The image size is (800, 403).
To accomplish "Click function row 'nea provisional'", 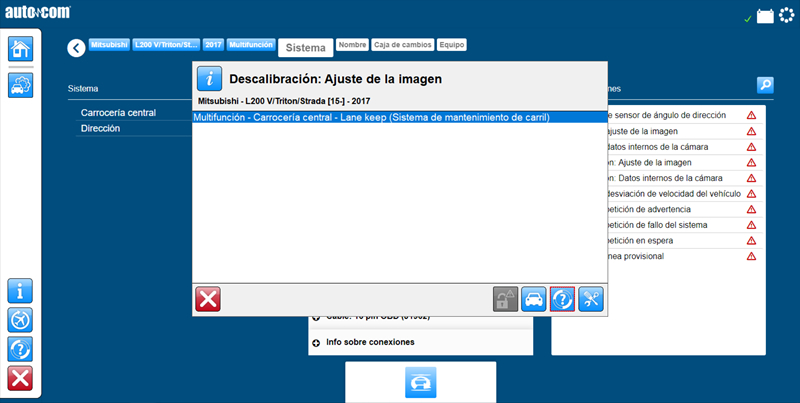I will click(684, 256).
